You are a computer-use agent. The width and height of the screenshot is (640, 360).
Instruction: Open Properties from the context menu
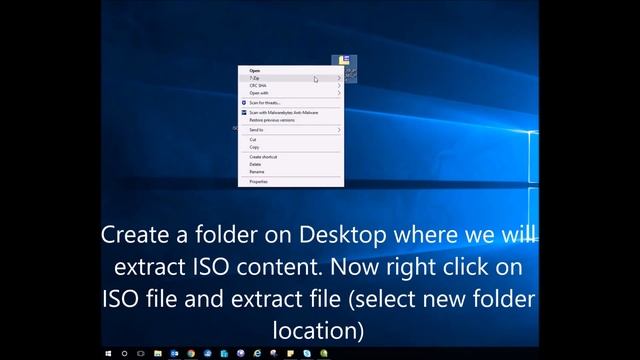point(291,182)
